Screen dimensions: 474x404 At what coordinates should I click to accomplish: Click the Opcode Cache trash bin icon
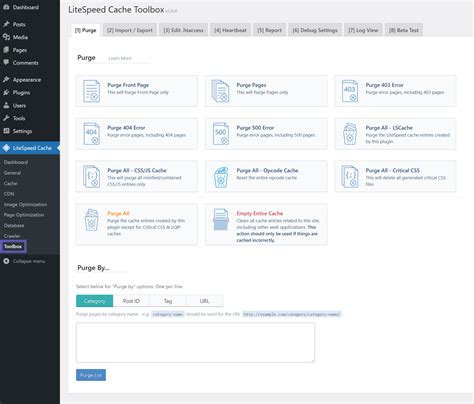221,177
